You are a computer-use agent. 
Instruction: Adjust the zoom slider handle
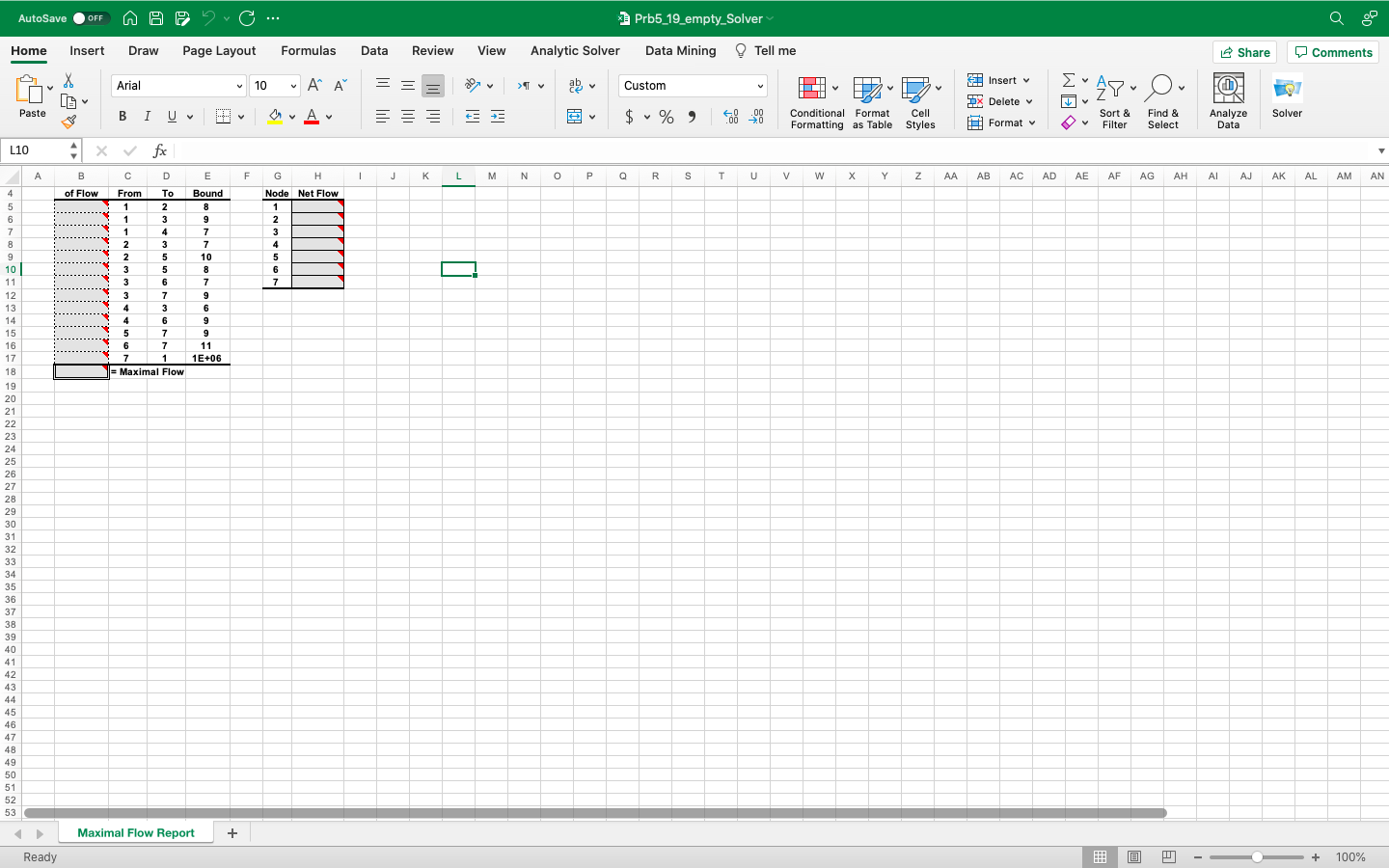[x=1257, y=857]
